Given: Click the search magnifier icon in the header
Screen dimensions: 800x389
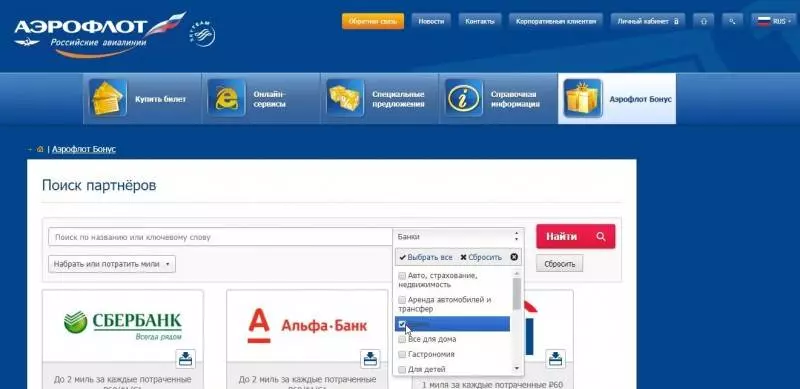Looking at the screenshot, I should (733, 21).
